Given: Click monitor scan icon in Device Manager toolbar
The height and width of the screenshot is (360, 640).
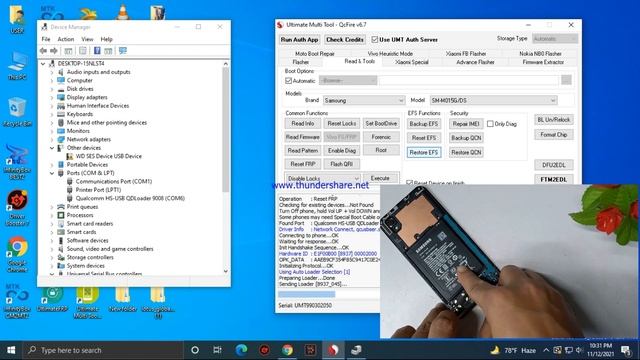Looking at the screenshot, I should pos(123,51).
